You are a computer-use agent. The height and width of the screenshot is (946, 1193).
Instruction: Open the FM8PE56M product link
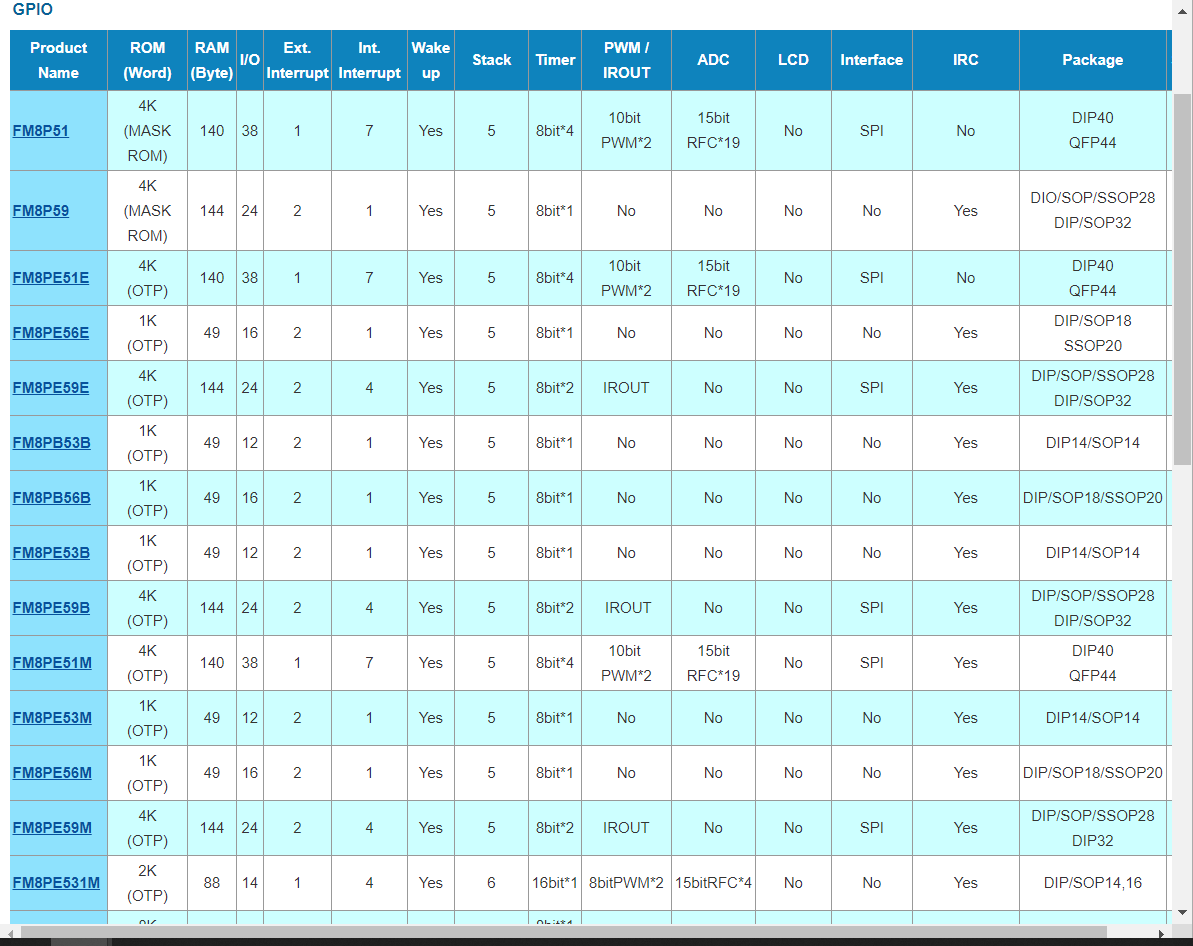52,772
